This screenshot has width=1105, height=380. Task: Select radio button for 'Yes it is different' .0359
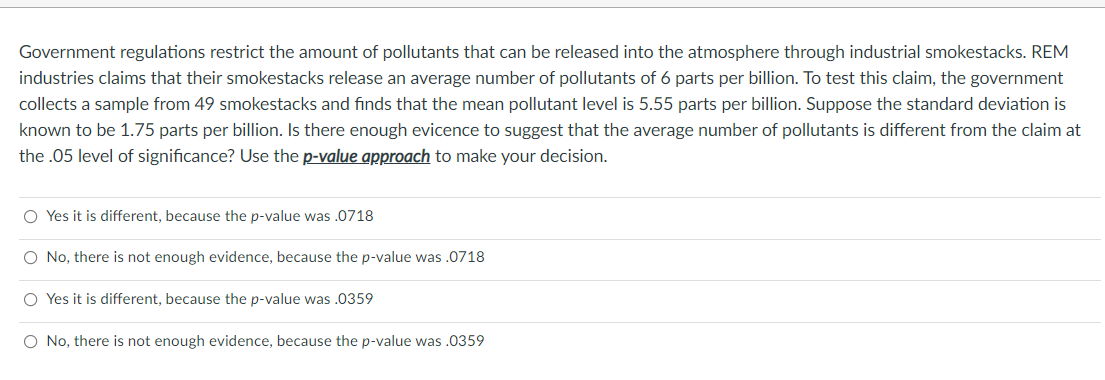coord(30,300)
